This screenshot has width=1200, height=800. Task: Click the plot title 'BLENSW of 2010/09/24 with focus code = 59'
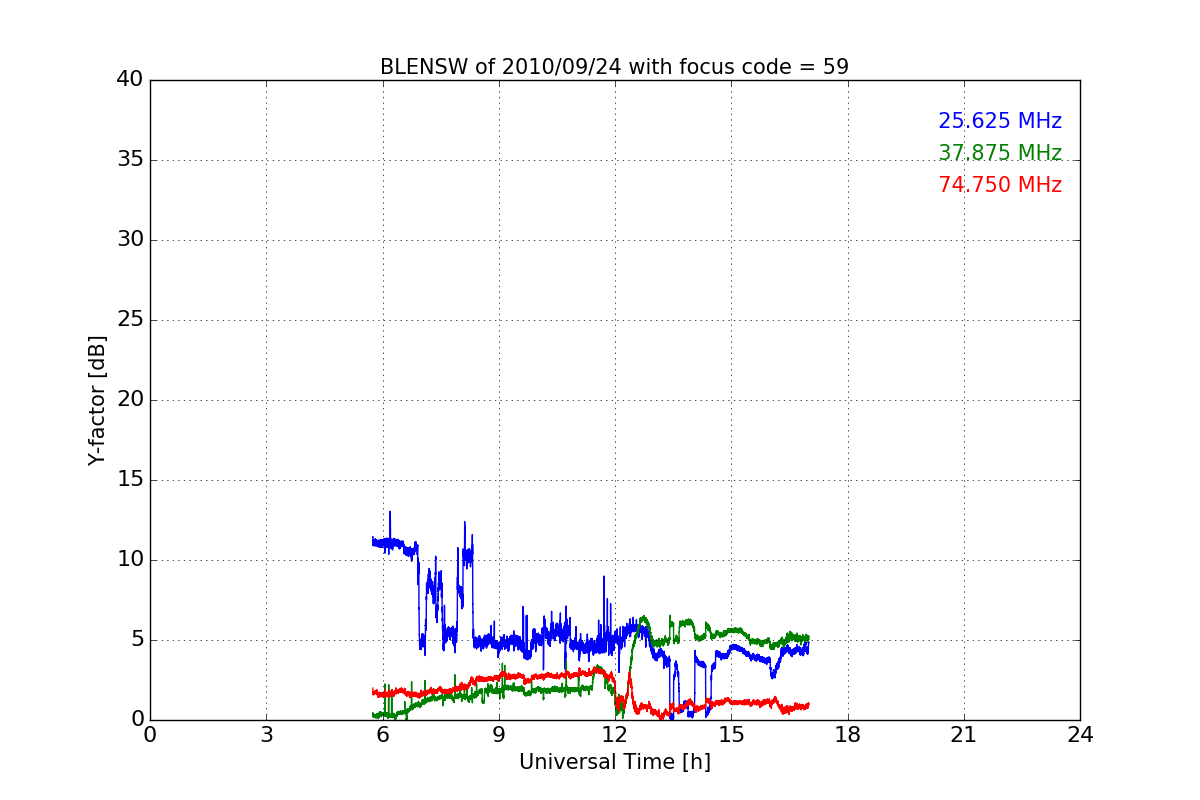tap(614, 67)
